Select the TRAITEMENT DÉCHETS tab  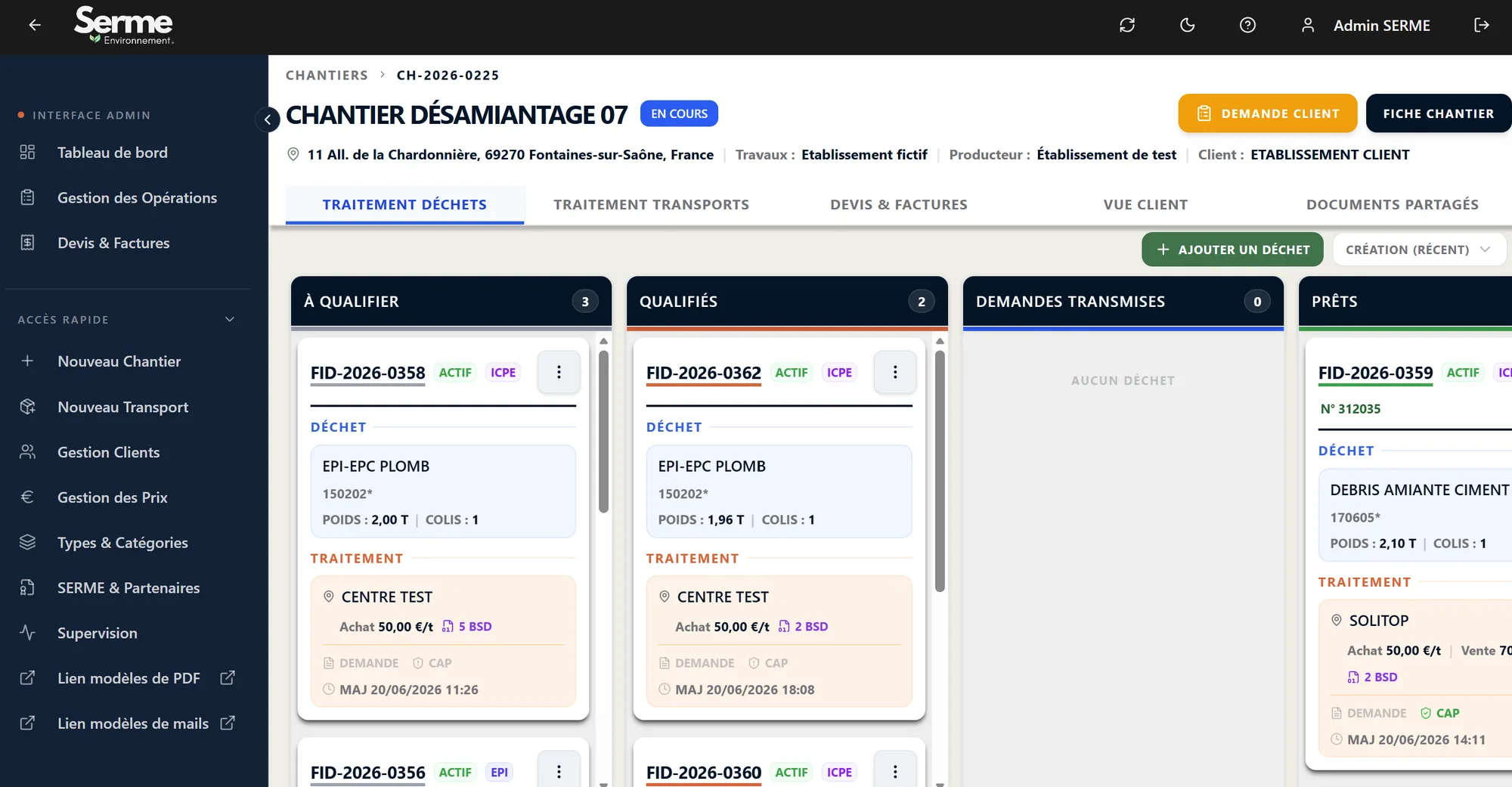click(404, 205)
